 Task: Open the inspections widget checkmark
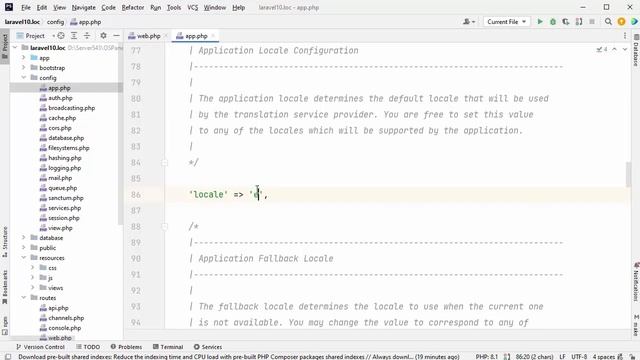[602, 49]
